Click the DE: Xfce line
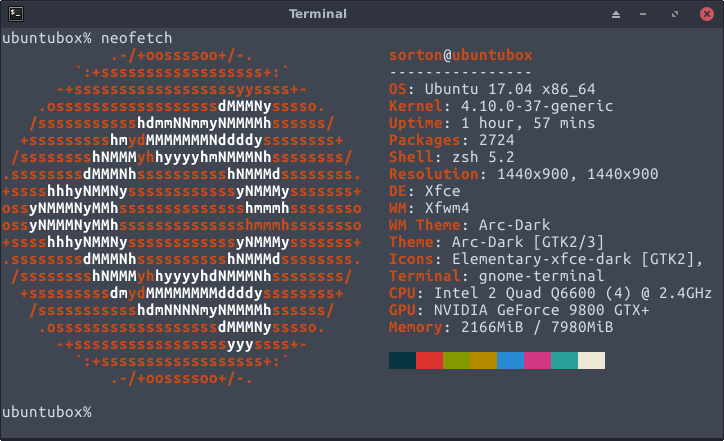Screen dimensions: 724x441 (424, 191)
